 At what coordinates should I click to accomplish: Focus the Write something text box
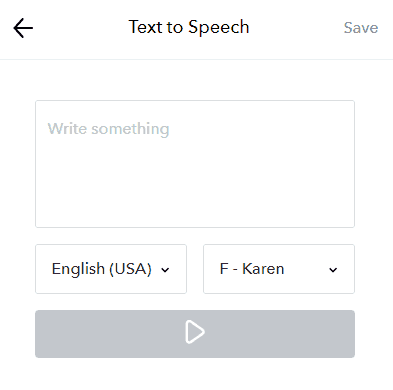click(195, 164)
